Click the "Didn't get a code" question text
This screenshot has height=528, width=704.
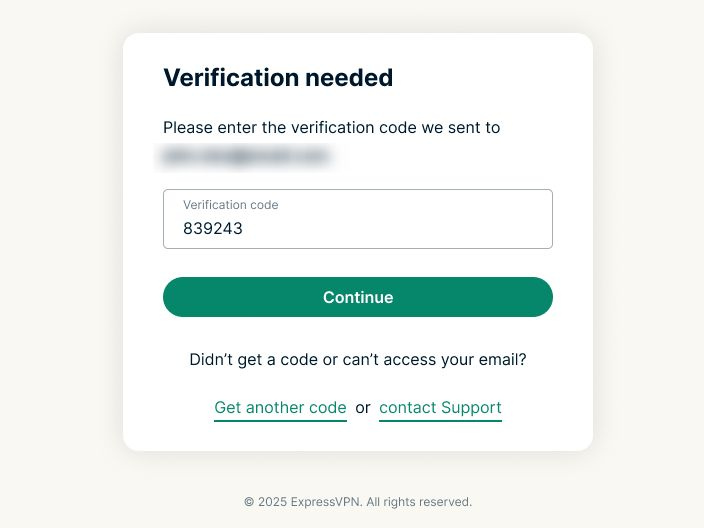tap(358, 360)
